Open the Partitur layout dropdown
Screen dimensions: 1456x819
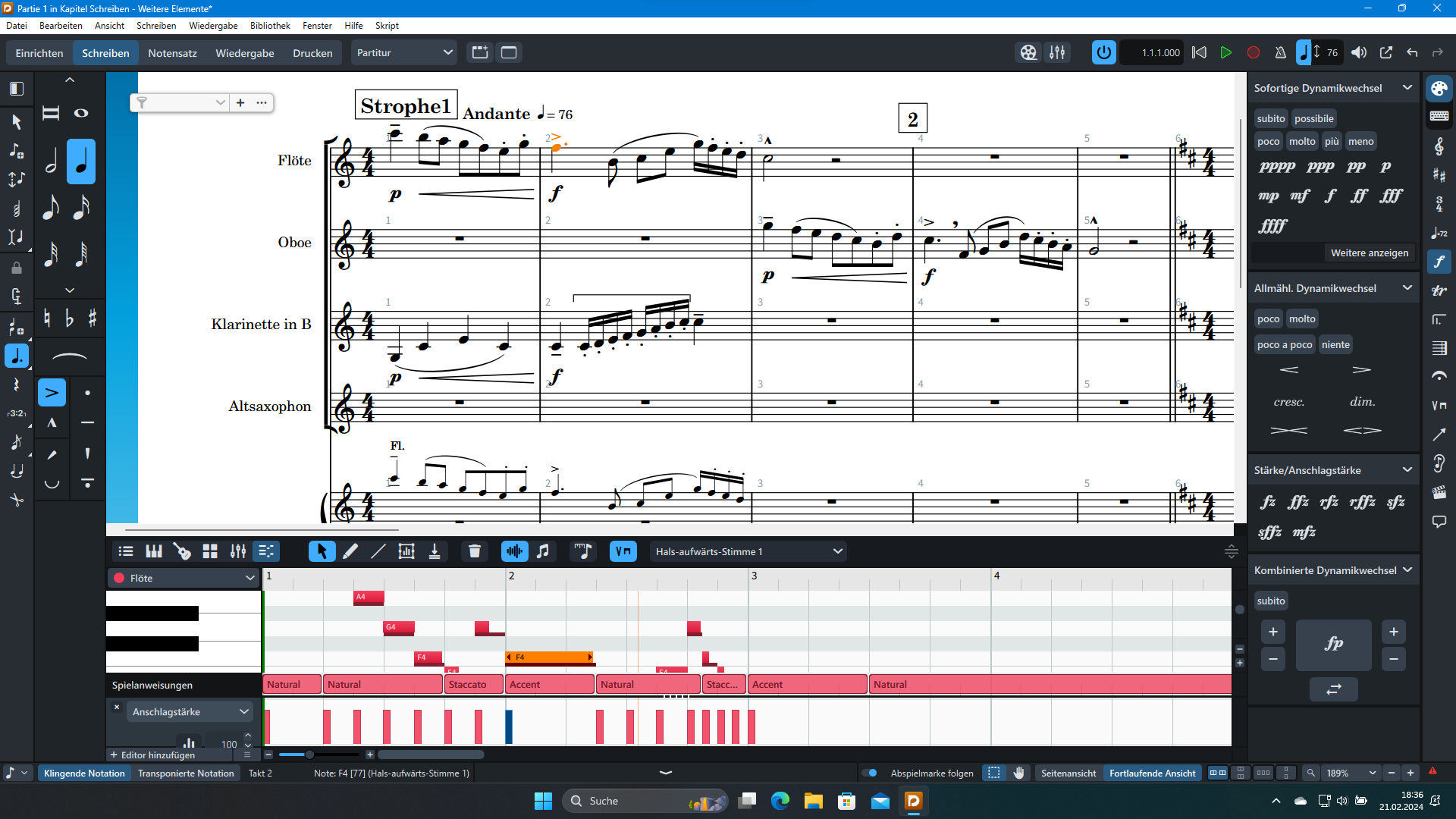[x=403, y=52]
